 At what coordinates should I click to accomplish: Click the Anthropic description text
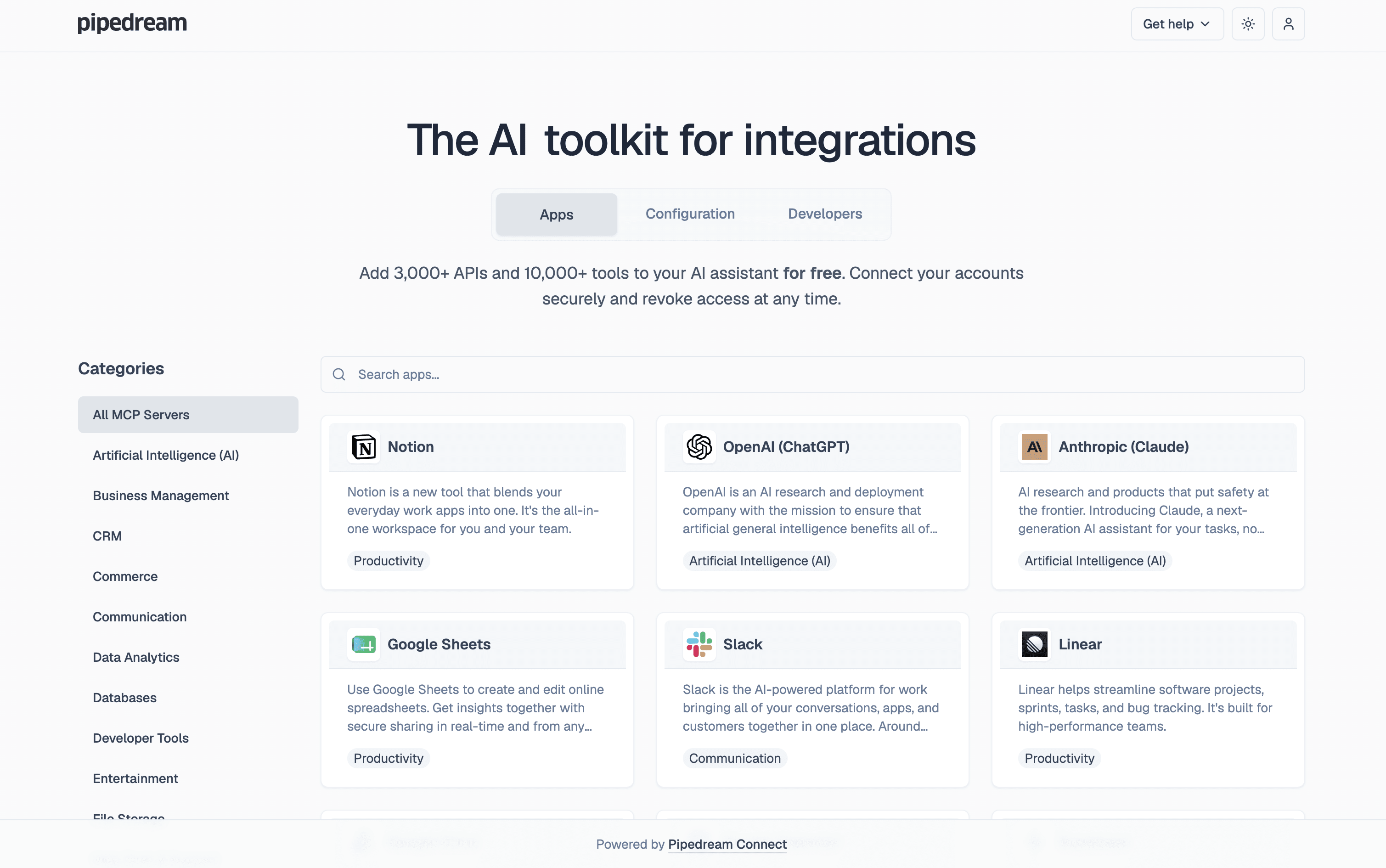coord(1143,510)
